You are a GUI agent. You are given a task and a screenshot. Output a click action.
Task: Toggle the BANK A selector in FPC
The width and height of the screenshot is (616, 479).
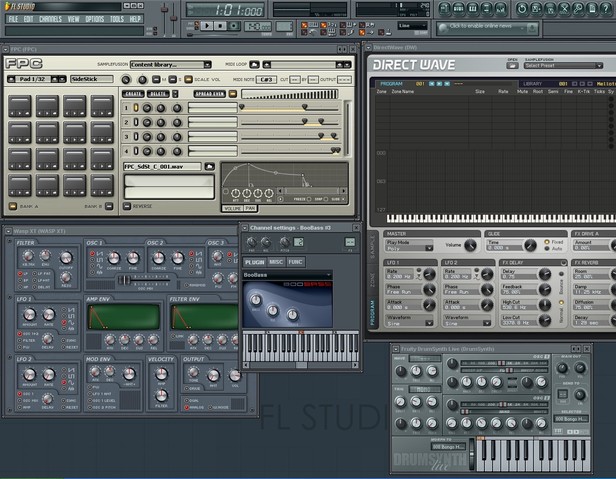point(13,206)
